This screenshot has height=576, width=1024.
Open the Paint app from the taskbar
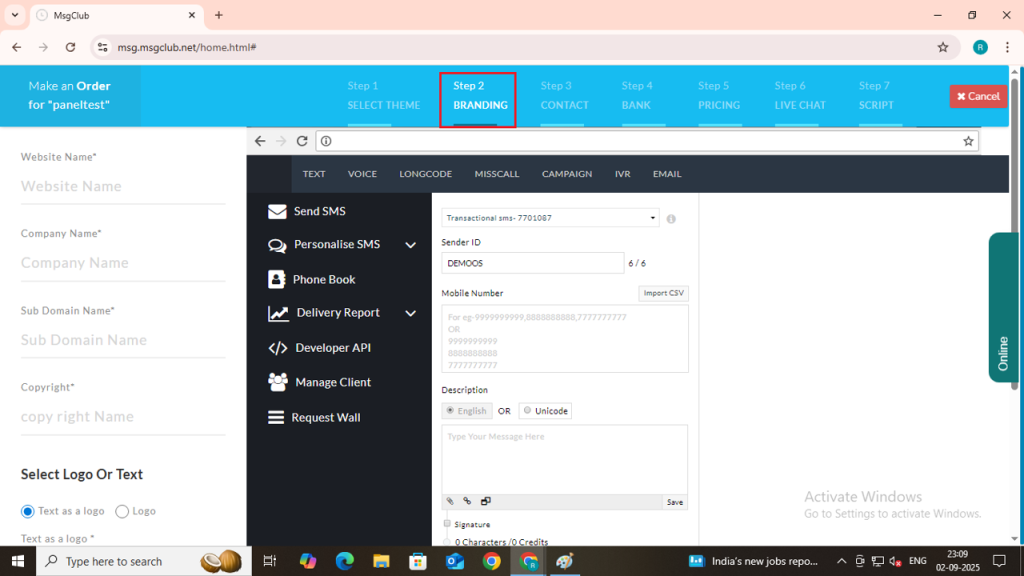(565, 561)
